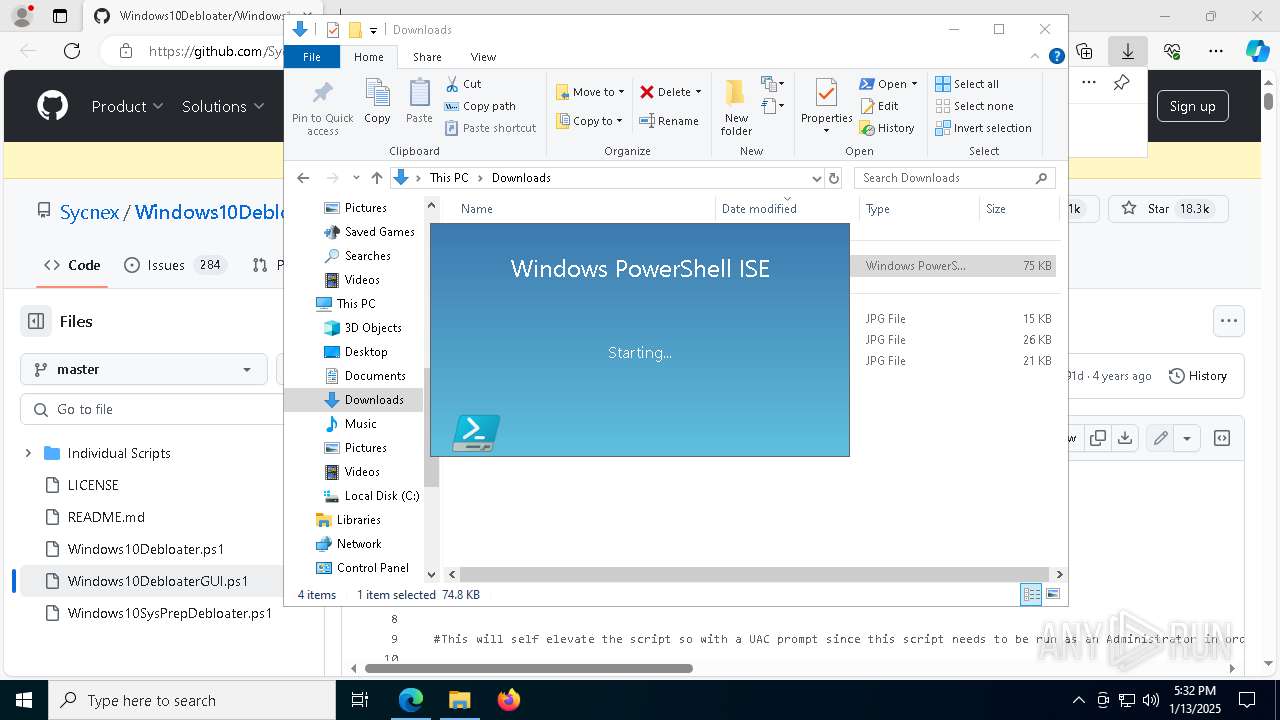Open Firefox from the taskbar

point(509,700)
